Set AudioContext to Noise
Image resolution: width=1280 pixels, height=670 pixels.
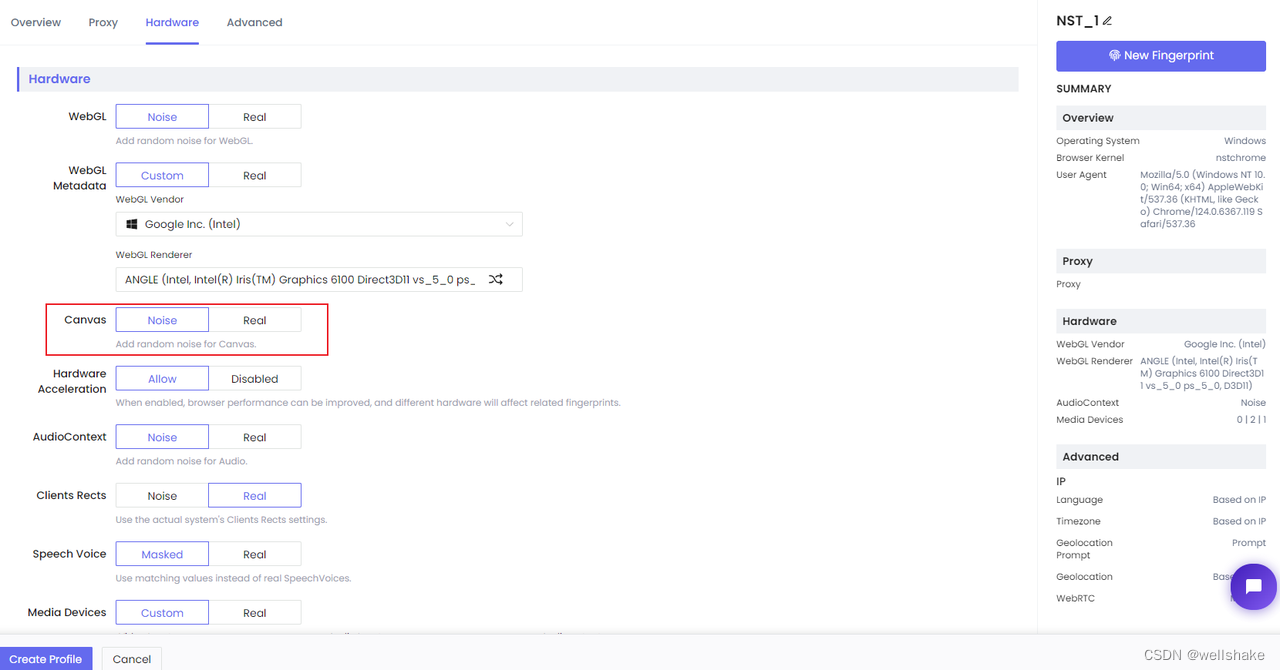[162, 437]
